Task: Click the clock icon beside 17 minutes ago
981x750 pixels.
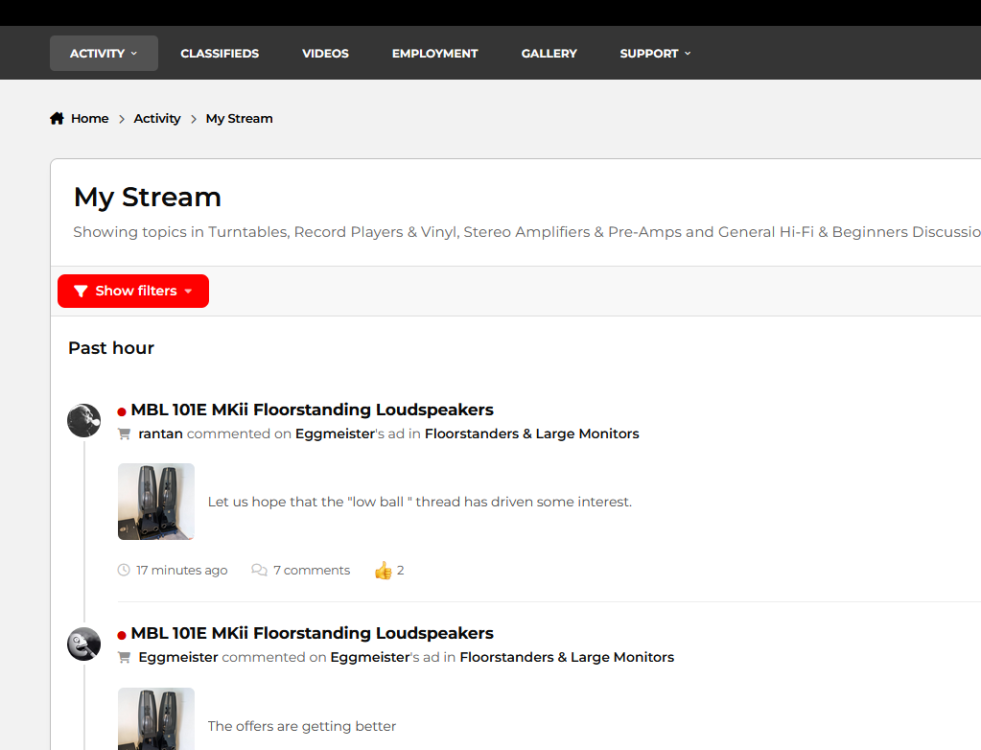Action: coord(124,571)
